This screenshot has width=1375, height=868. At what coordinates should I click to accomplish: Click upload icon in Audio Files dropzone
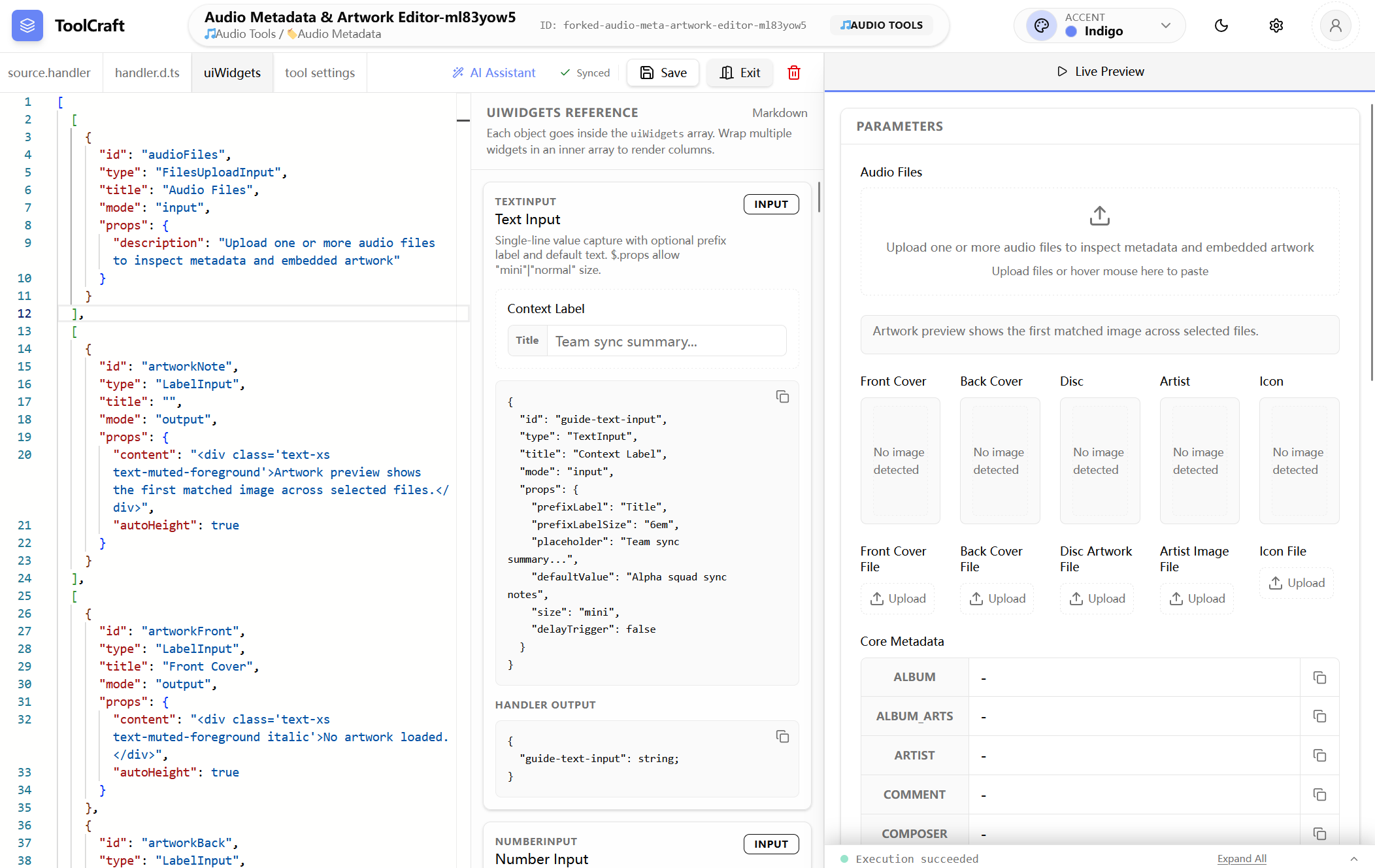pyautogui.click(x=1099, y=216)
